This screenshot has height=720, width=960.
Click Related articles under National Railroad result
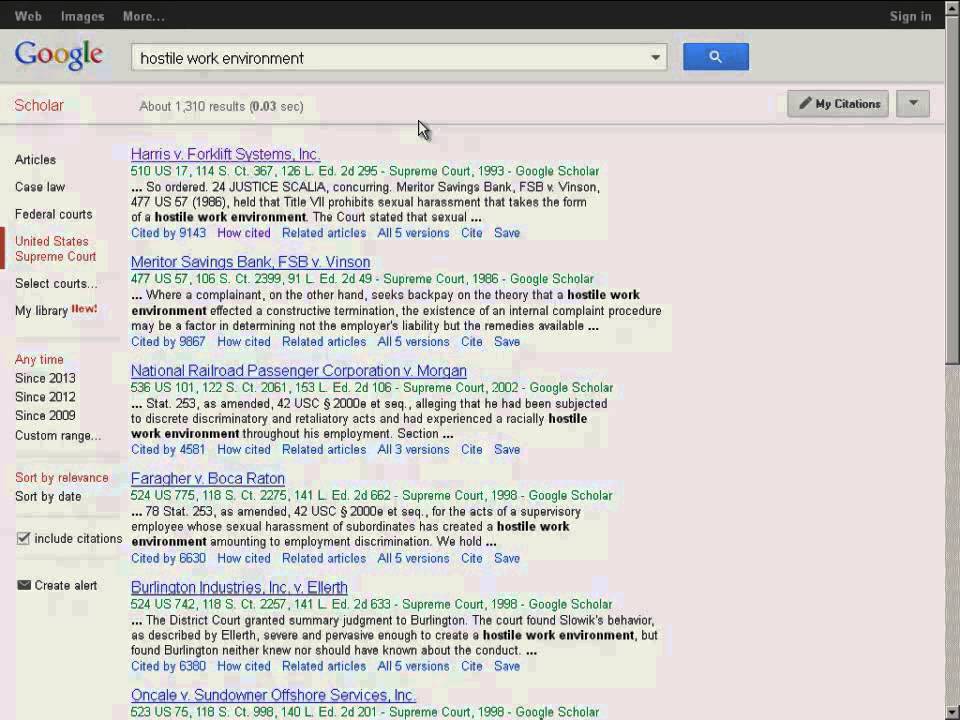[324, 449]
